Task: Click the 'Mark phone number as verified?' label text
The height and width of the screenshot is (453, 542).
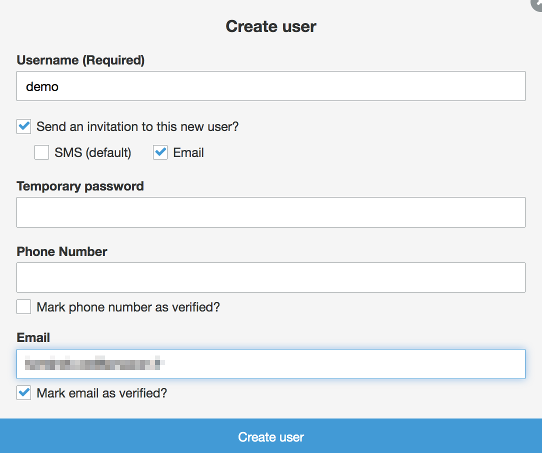Action: click(128, 307)
